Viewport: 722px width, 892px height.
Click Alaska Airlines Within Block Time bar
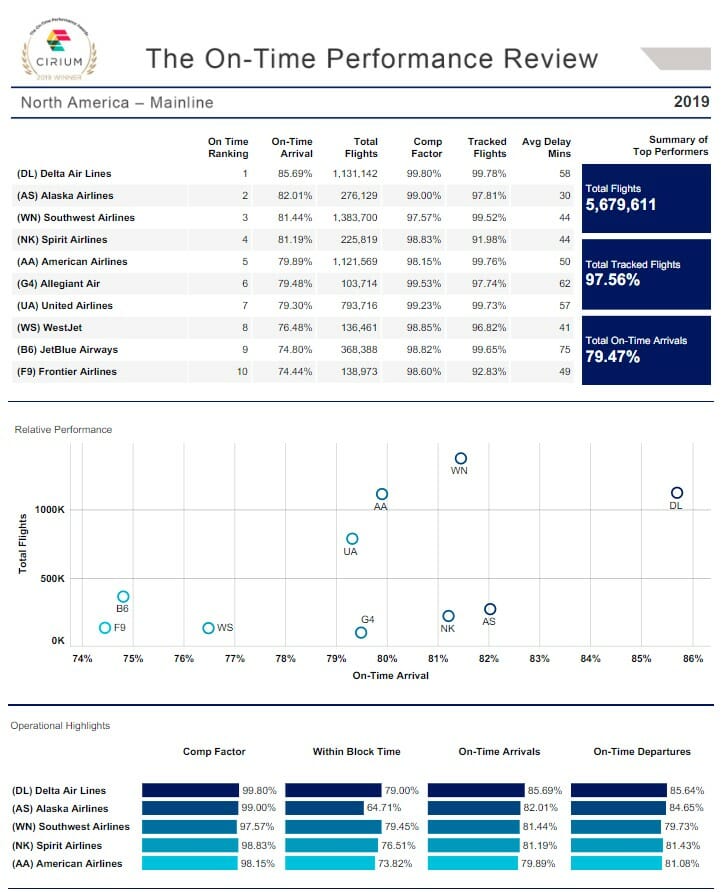[324, 808]
